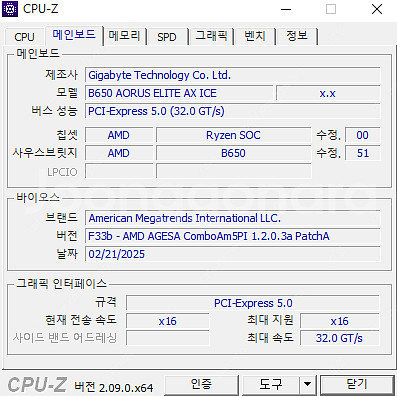Select the 메인보드 tab
The height and width of the screenshot is (396, 397).
[x=74, y=35]
